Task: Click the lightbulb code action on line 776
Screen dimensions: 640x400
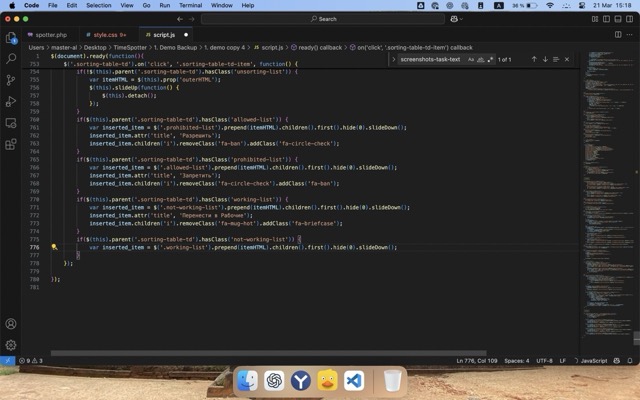Action: tap(54, 247)
